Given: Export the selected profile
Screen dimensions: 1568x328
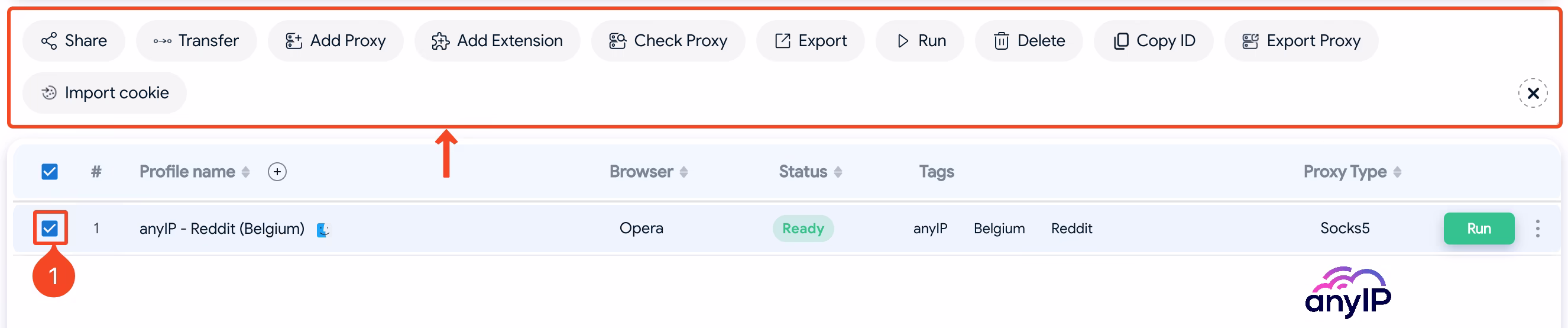Looking at the screenshot, I should click(809, 41).
